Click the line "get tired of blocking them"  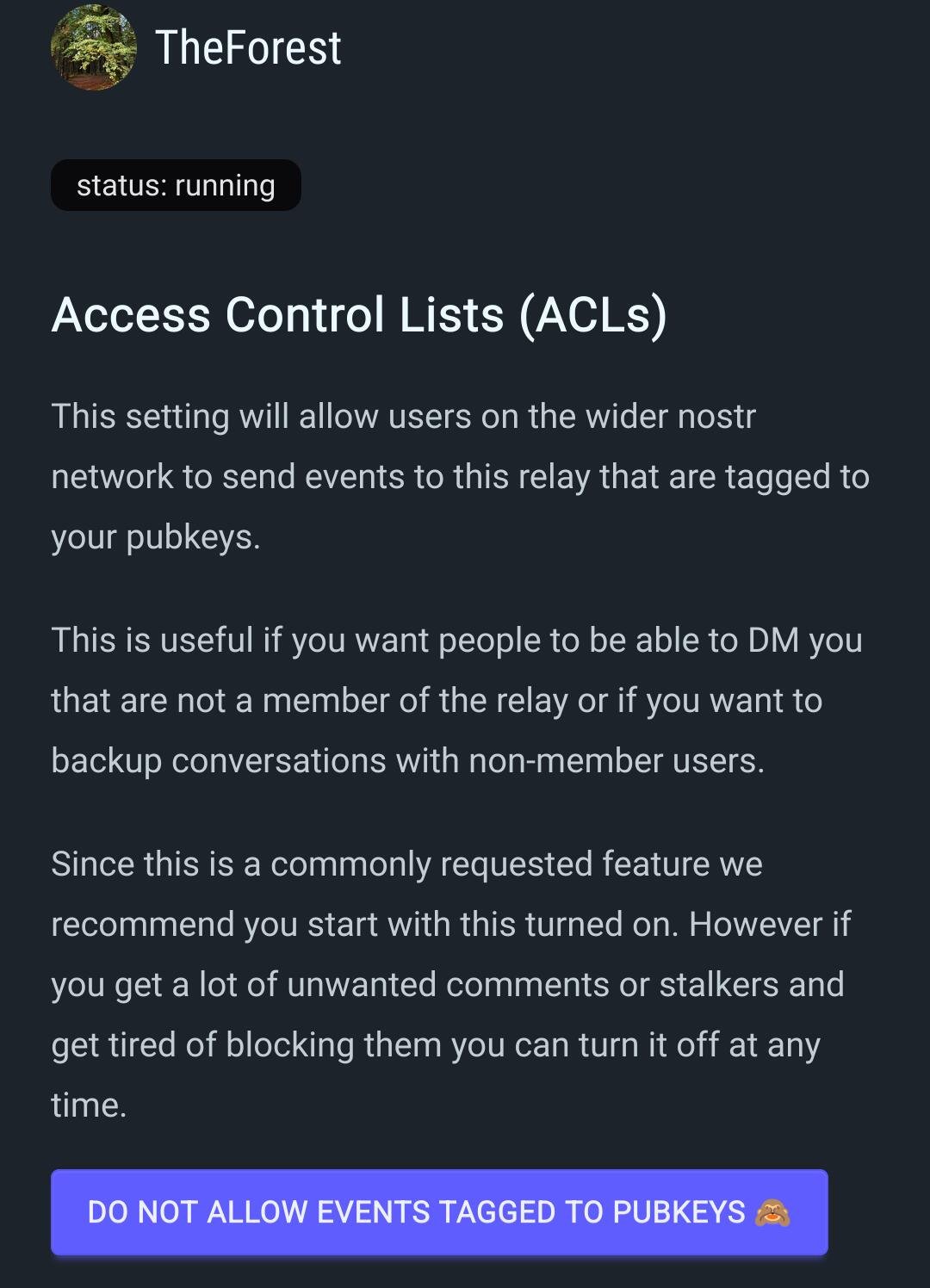pos(436,1045)
